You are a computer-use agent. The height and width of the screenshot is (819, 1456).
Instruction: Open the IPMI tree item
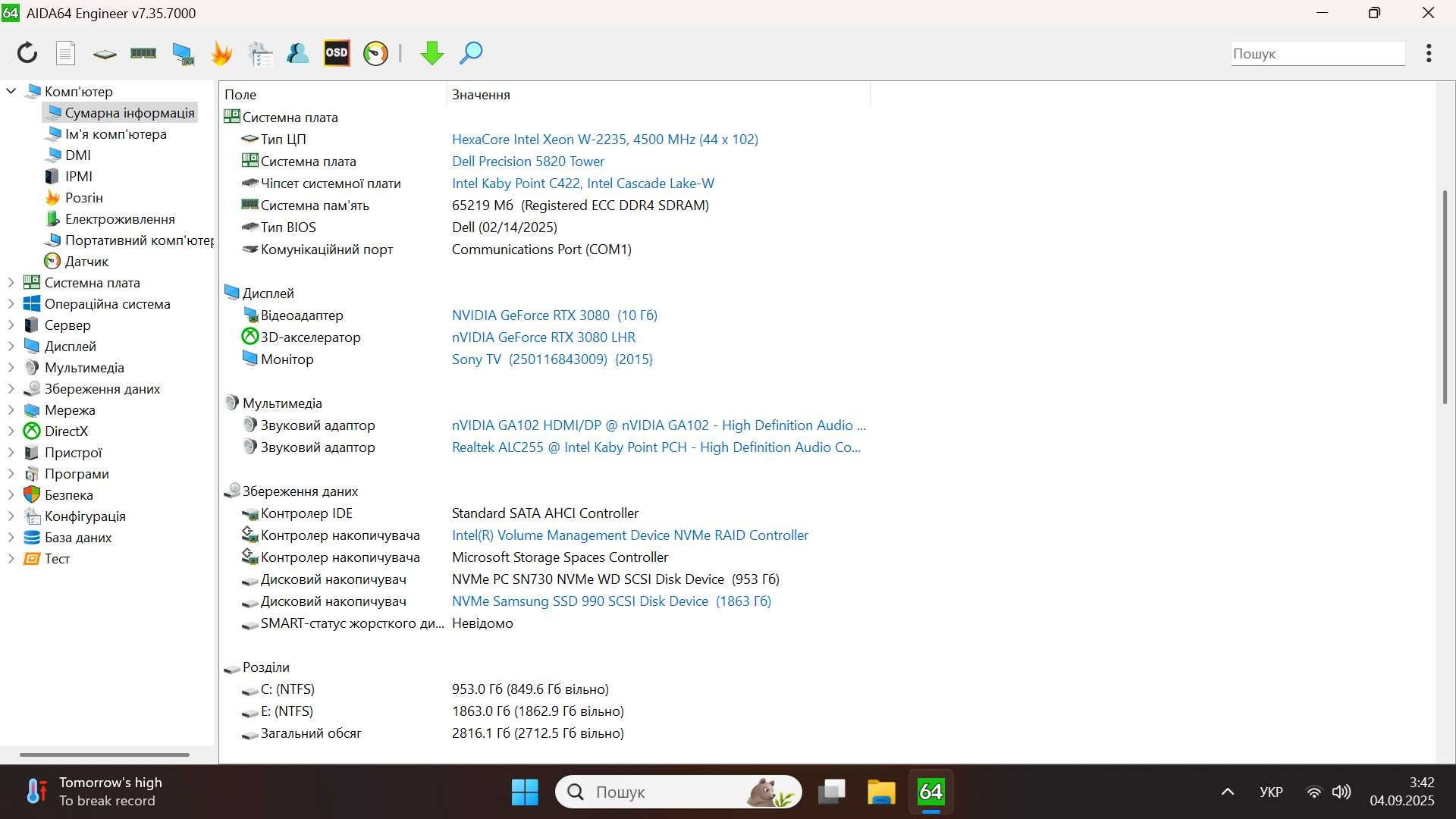(x=69, y=176)
